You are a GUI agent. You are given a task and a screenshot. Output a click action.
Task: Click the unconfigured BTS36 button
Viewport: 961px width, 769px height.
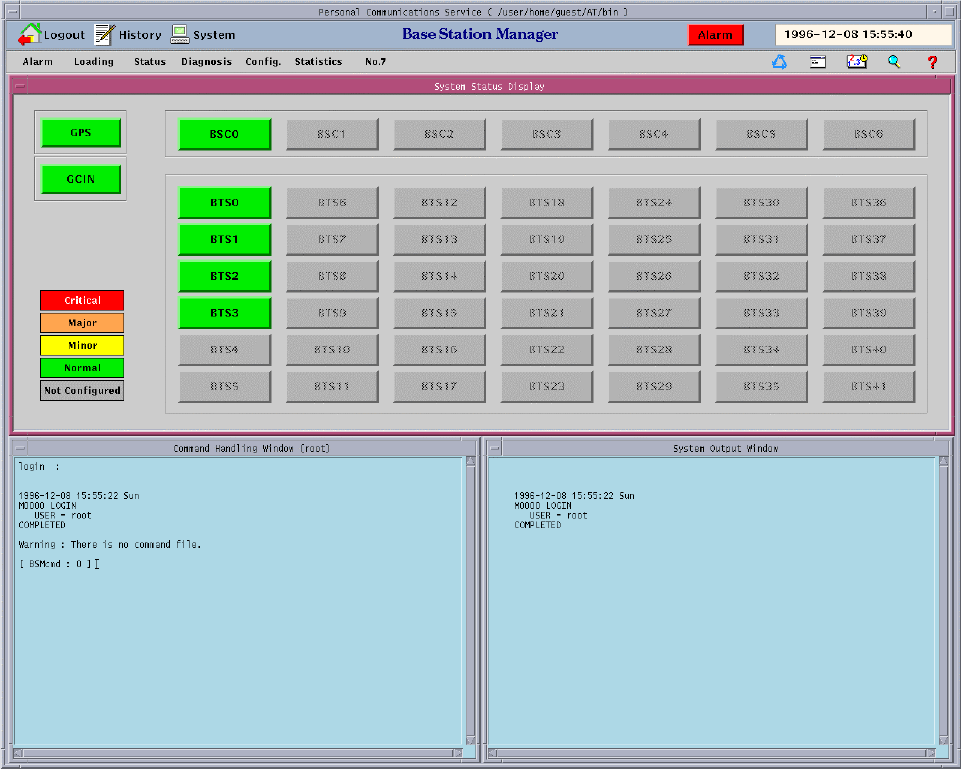coord(868,203)
